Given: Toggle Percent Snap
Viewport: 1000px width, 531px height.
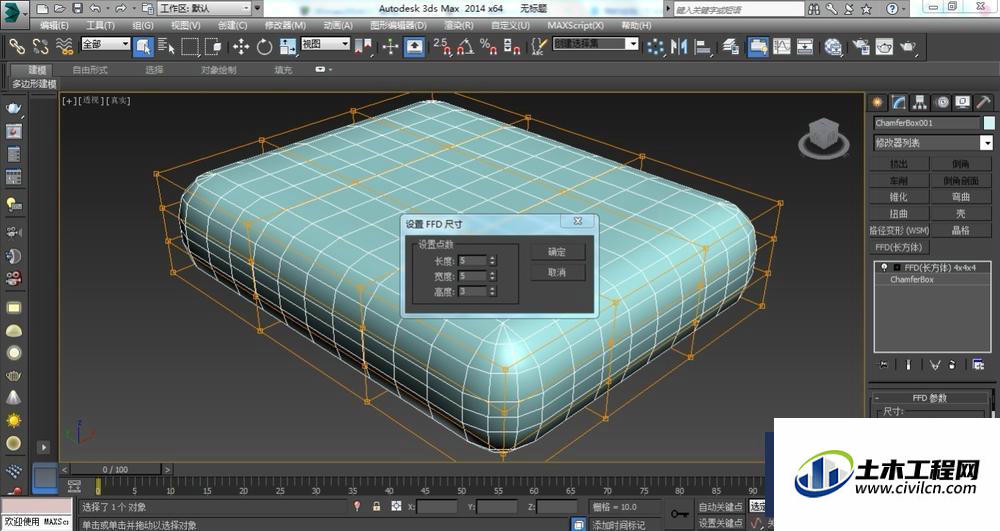Looking at the screenshot, I should tap(489, 47).
